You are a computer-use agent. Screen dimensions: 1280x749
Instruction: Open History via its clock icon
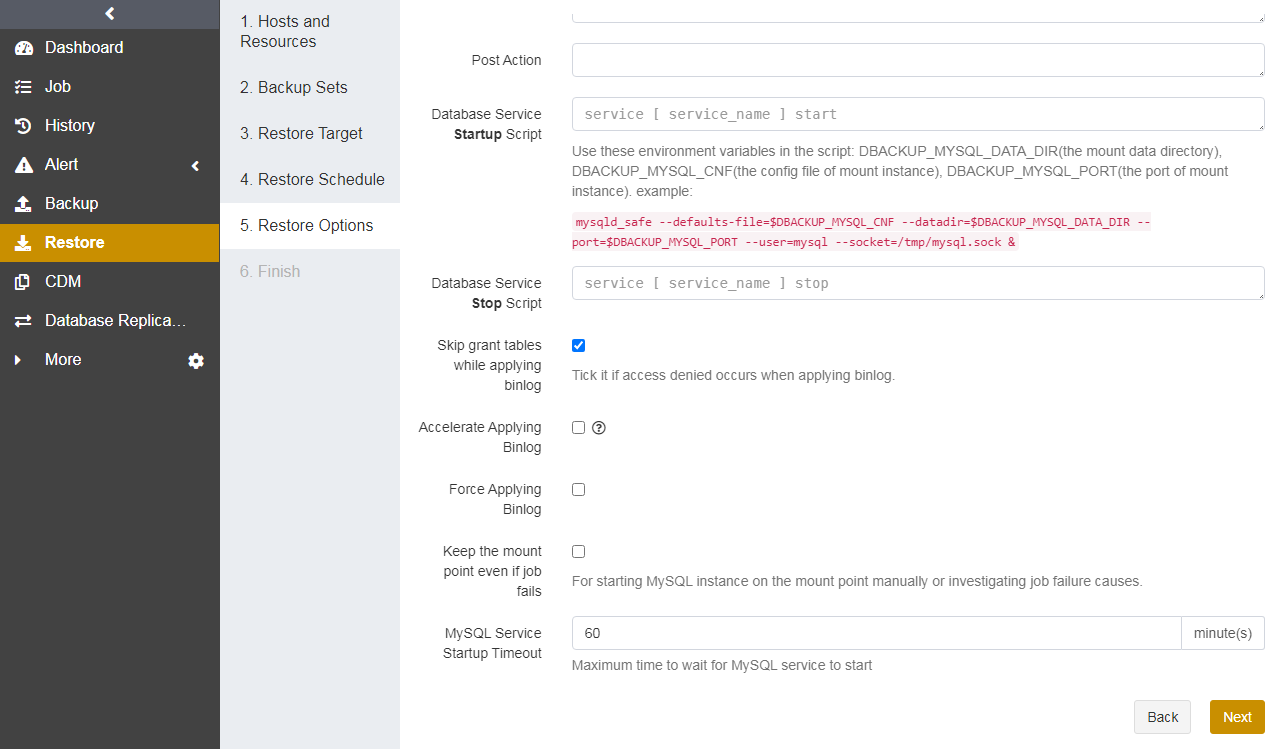click(24, 126)
